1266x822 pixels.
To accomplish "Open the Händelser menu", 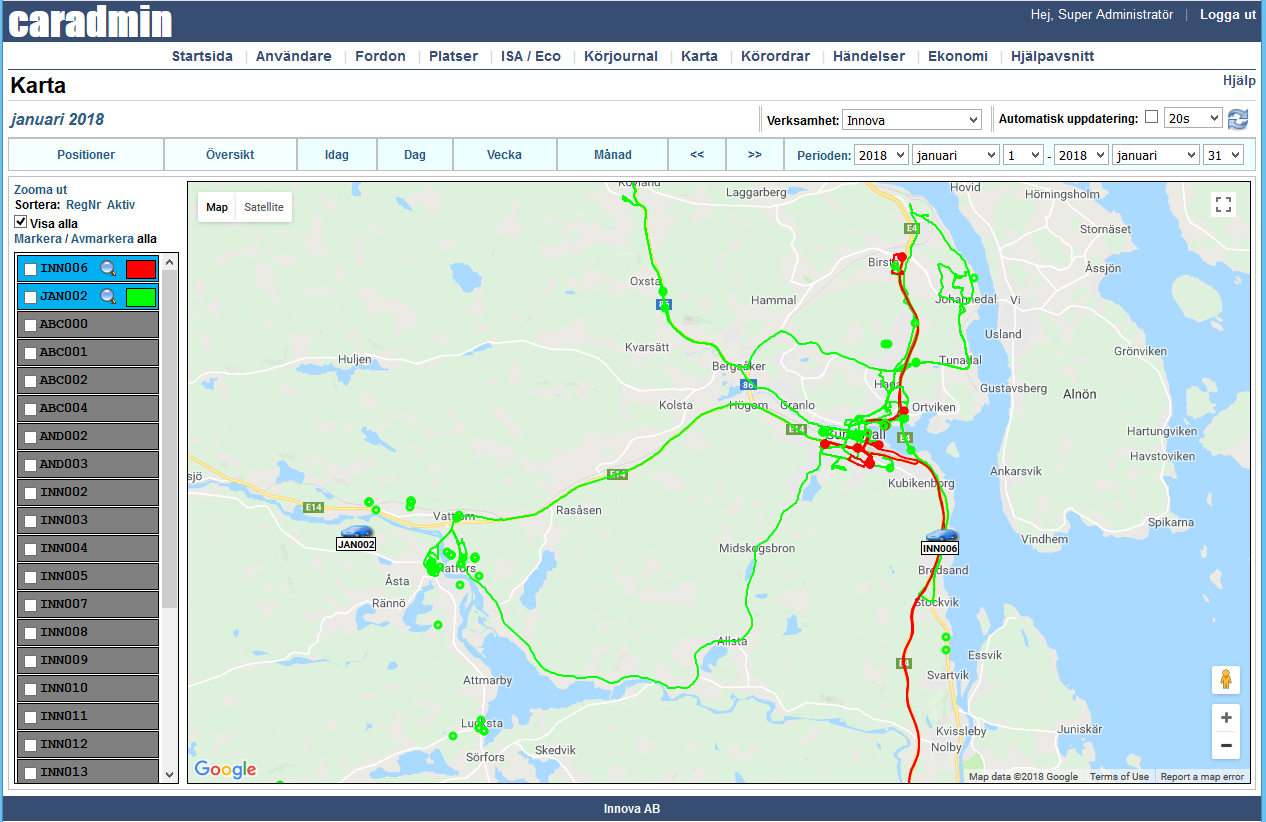I will tap(869, 56).
